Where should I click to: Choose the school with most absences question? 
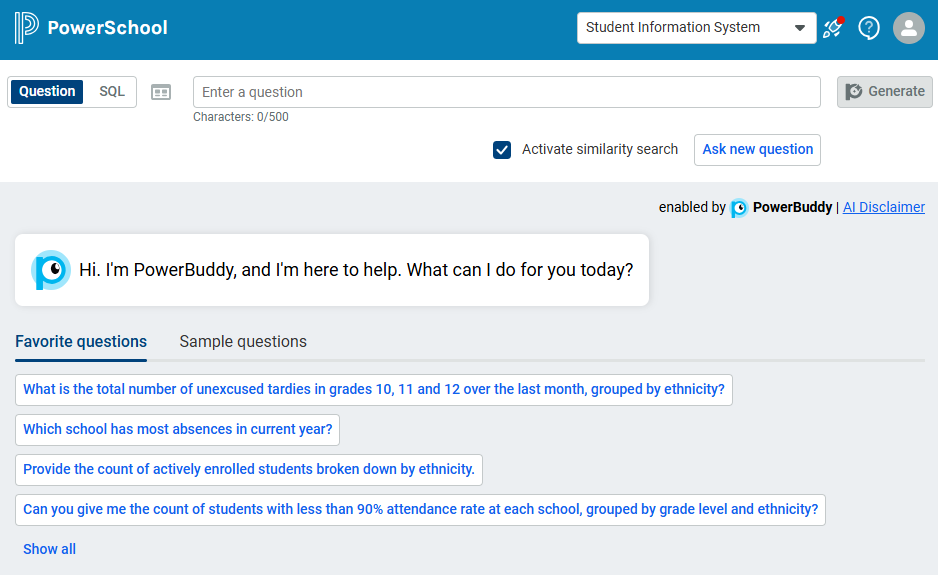click(178, 430)
